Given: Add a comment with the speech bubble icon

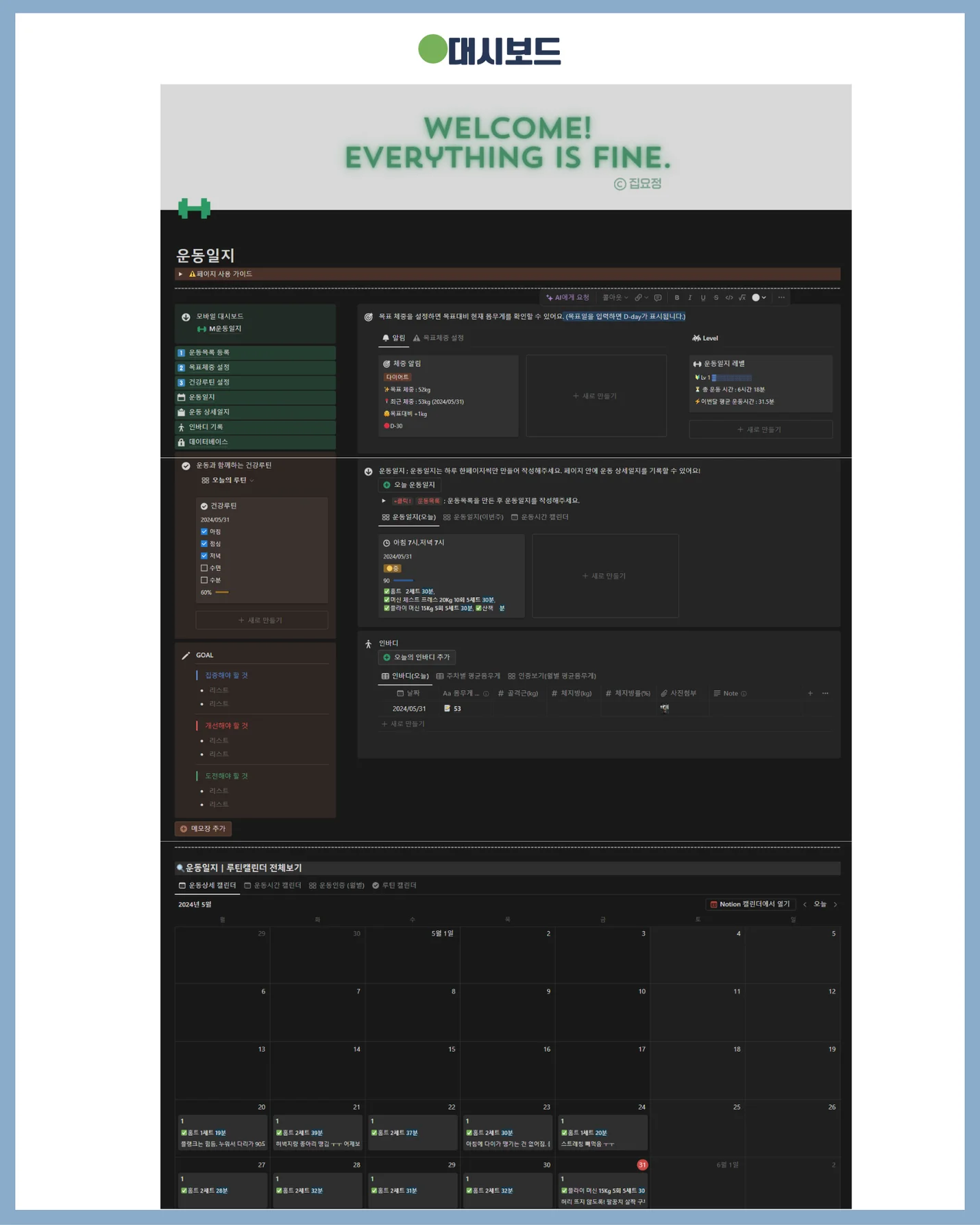Looking at the screenshot, I should pyautogui.click(x=658, y=298).
